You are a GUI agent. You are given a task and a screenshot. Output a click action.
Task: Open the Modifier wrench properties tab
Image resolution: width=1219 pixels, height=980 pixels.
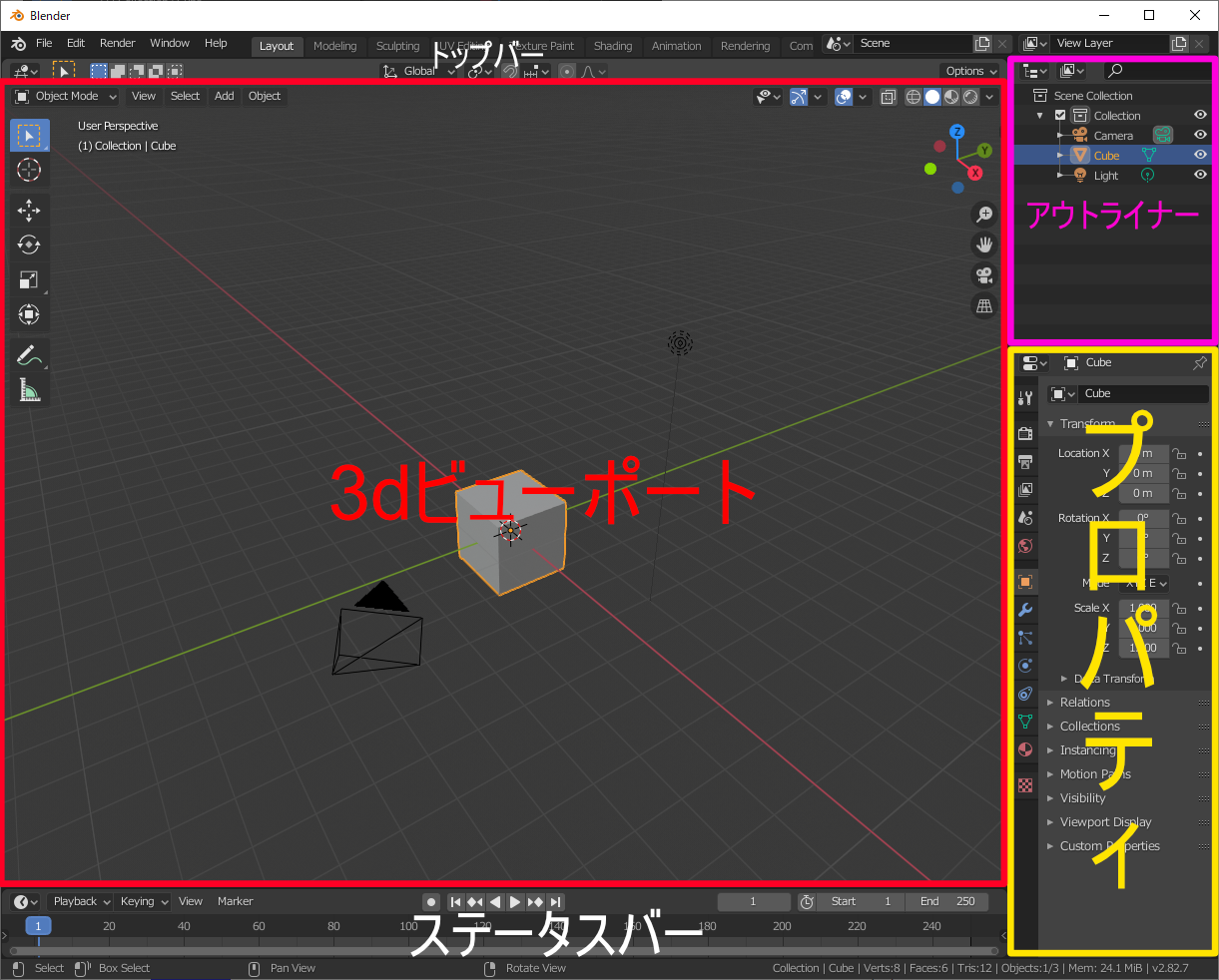tap(1025, 610)
